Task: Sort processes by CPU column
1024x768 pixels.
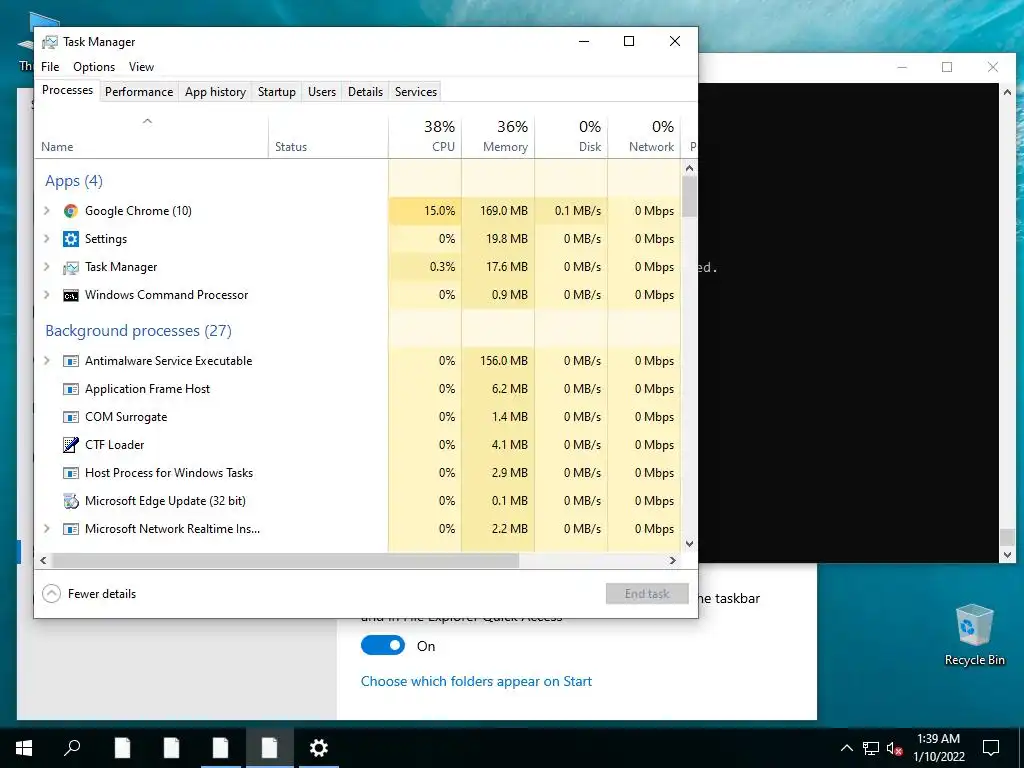Action: [425, 136]
